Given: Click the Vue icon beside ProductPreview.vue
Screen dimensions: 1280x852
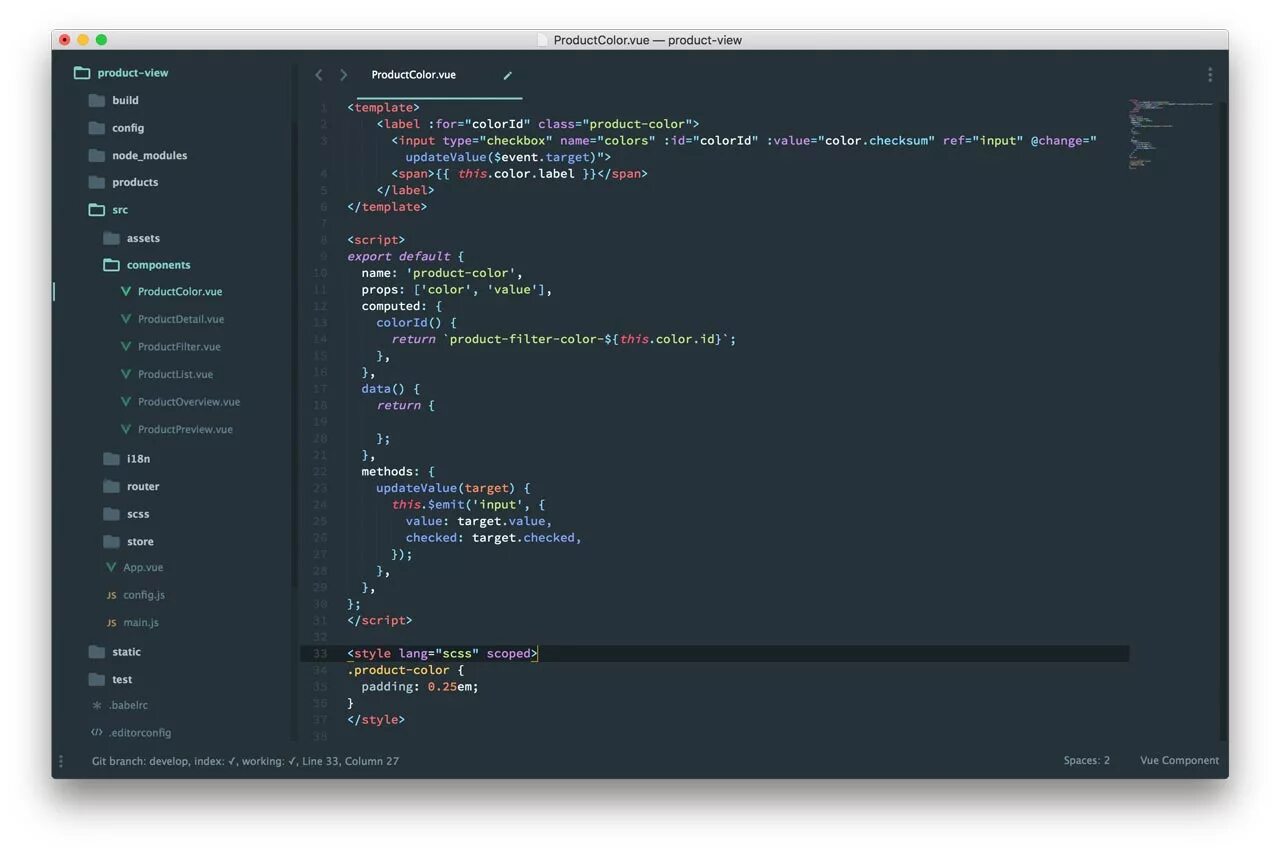Looking at the screenshot, I should point(126,429).
